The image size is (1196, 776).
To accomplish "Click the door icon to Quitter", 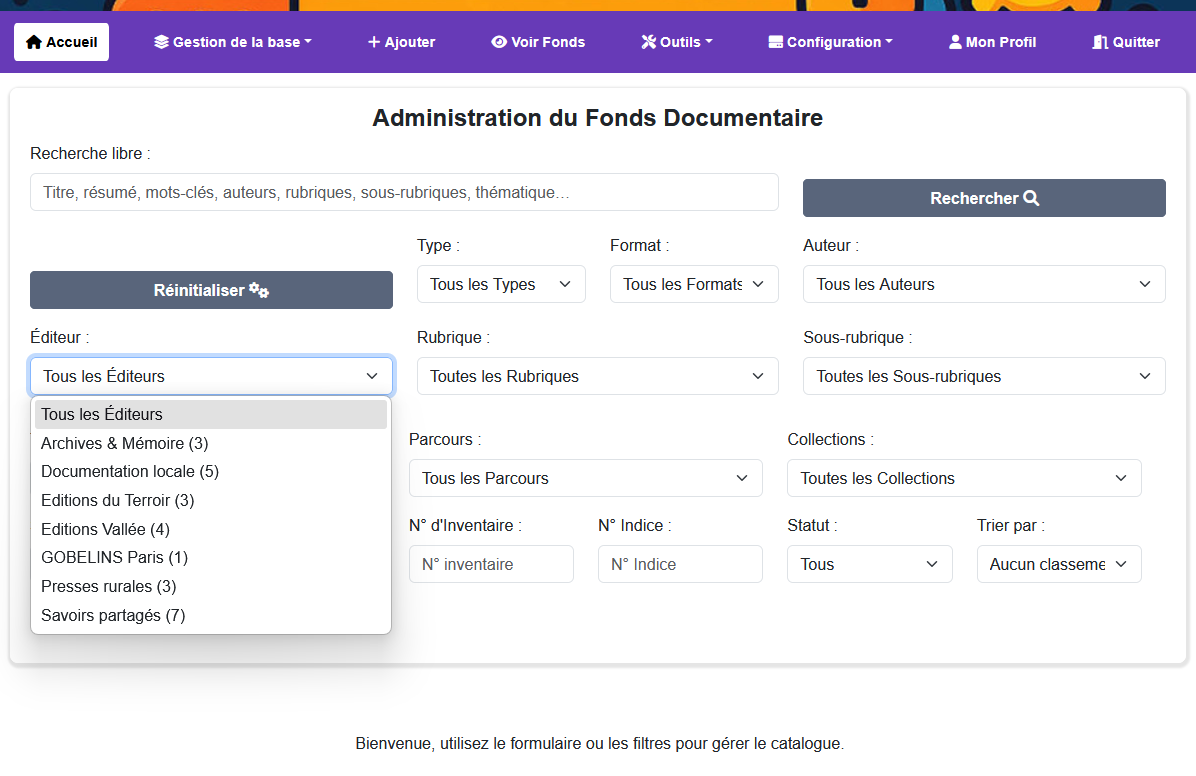I will coord(1100,42).
